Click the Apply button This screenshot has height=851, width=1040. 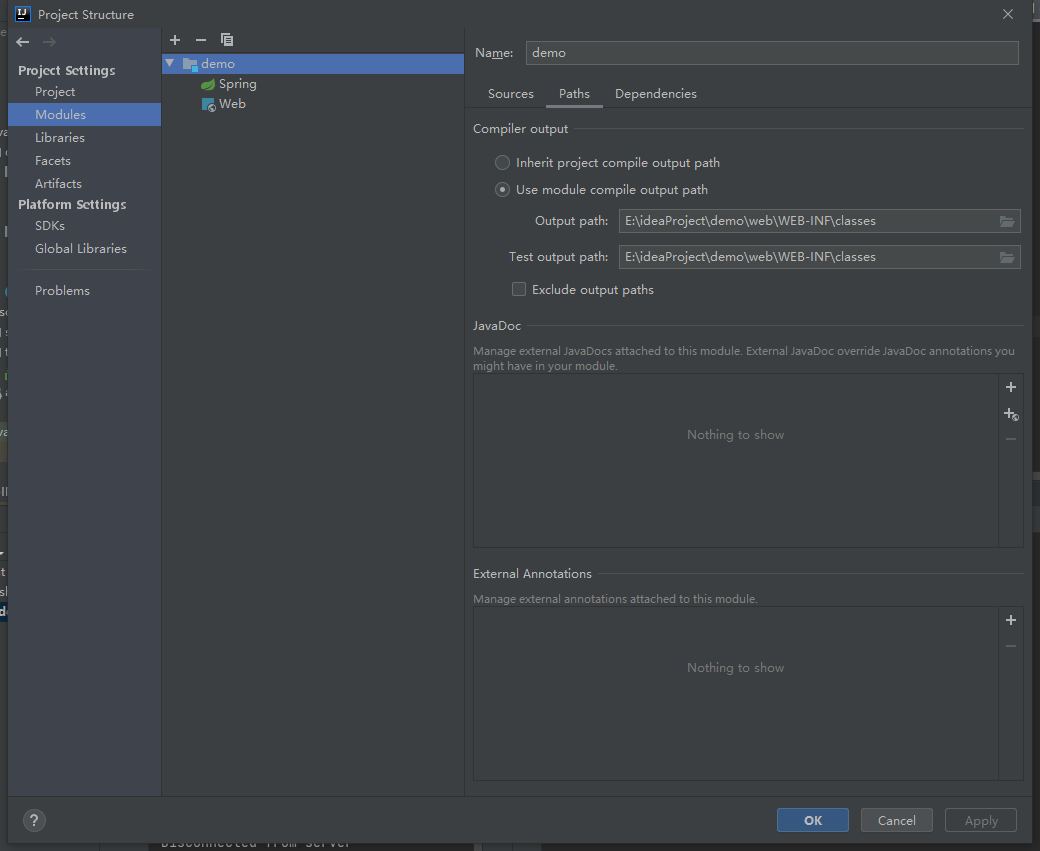[x=980, y=819]
